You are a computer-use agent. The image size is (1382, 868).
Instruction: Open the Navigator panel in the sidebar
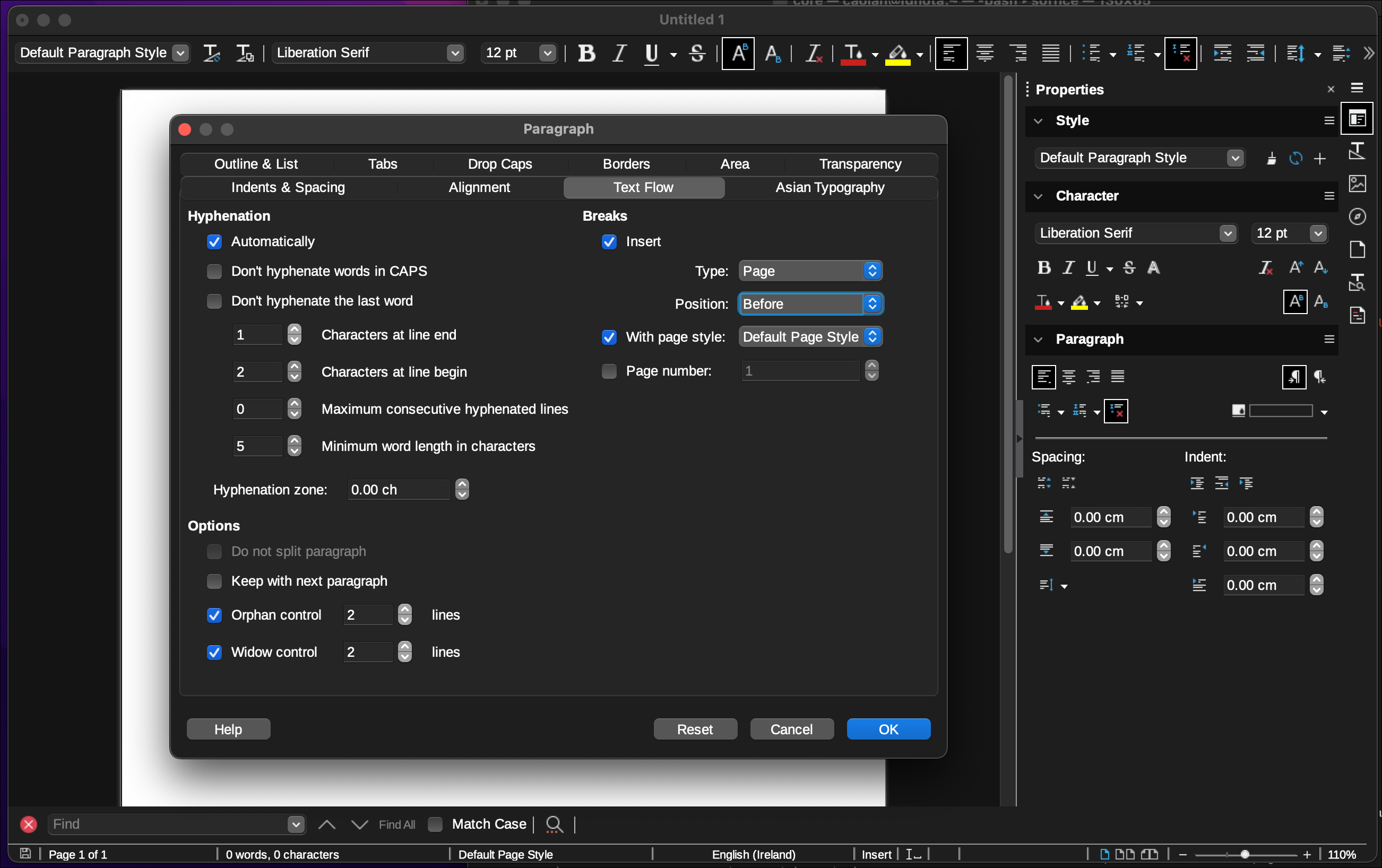[1358, 216]
